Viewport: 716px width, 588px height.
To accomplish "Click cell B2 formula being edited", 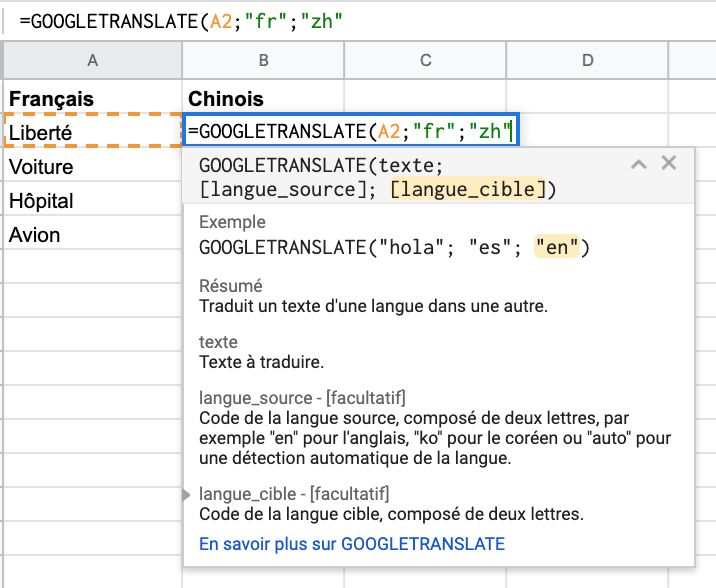I will (x=351, y=131).
